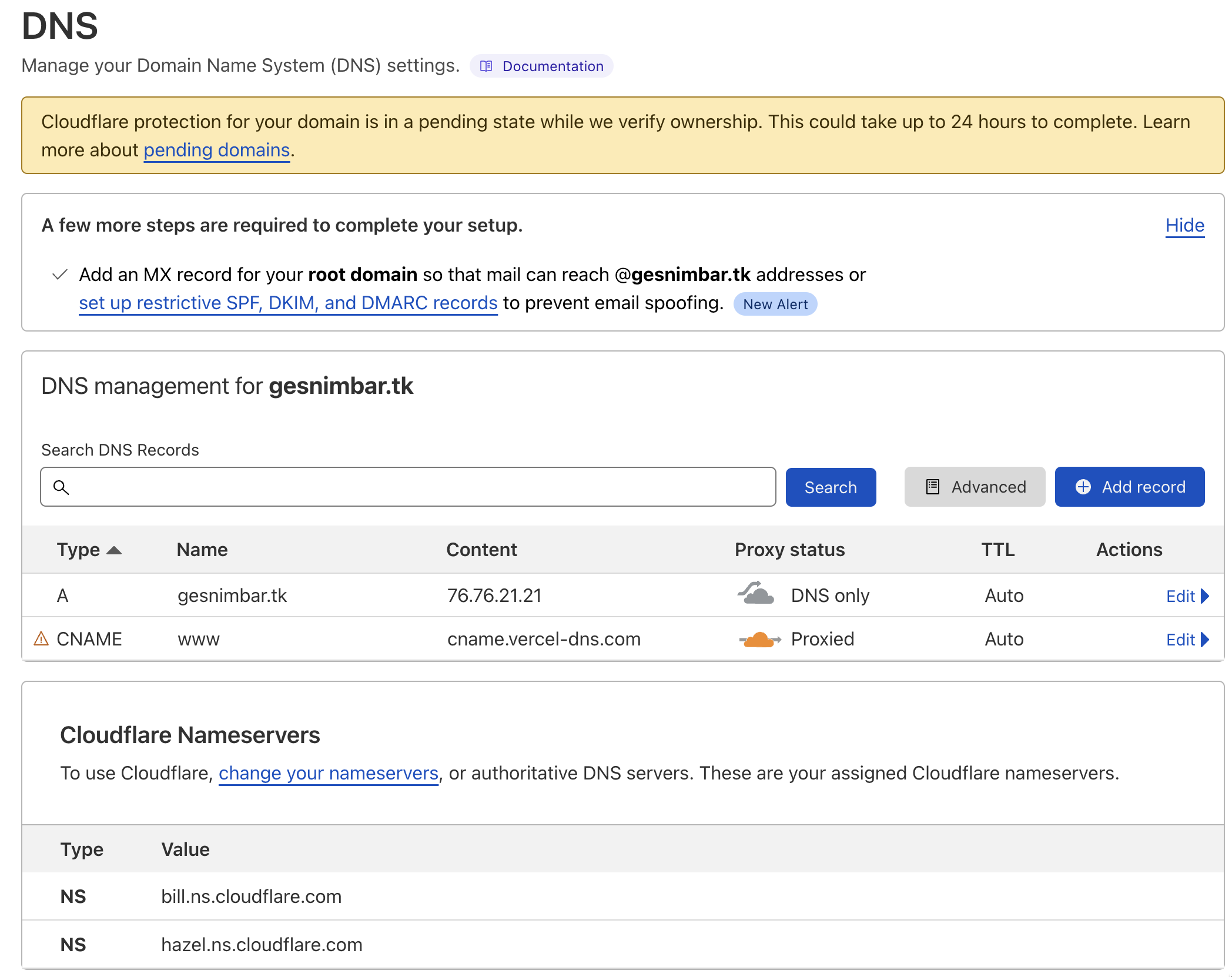Open the pending domains link
Viewport: 1232px width, 977px height.
click(x=216, y=150)
